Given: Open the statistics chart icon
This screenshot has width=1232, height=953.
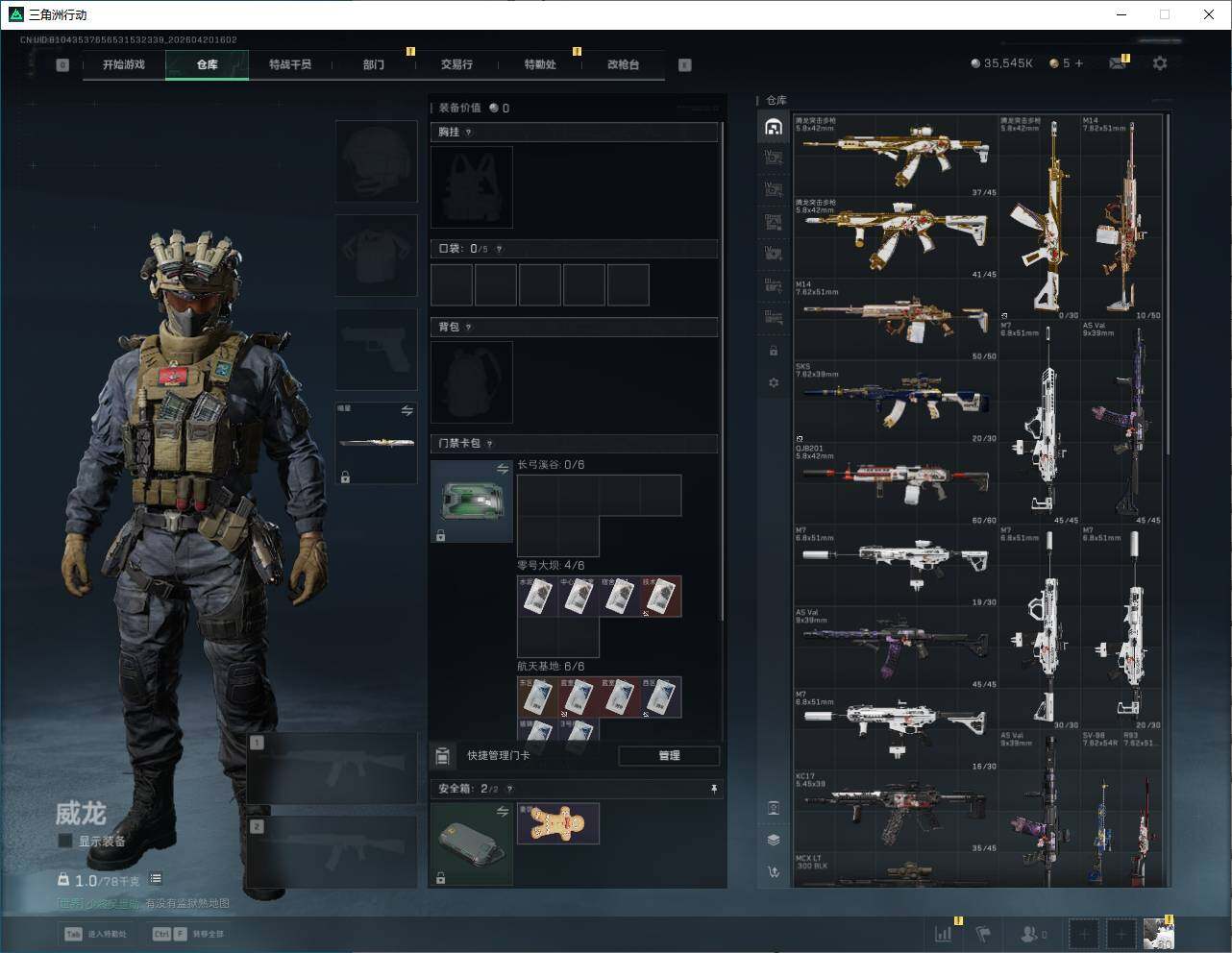Looking at the screenshot, I should [944, 933].
